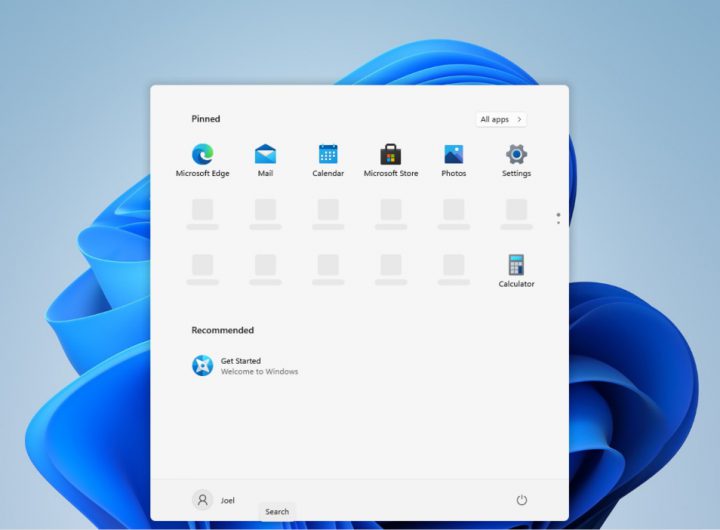The height and width of the screenshot is (530, 720).
Task: Click the lower pinned page indicator dot
Action: 558,222
